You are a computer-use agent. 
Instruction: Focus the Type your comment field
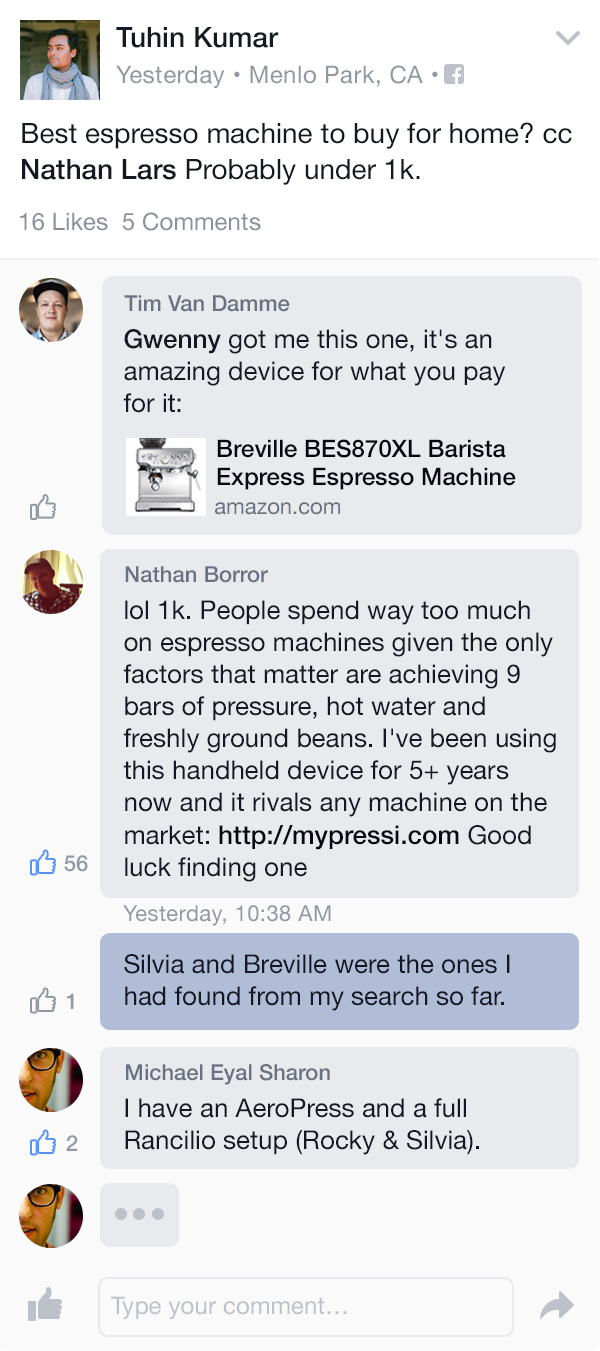305,1306
